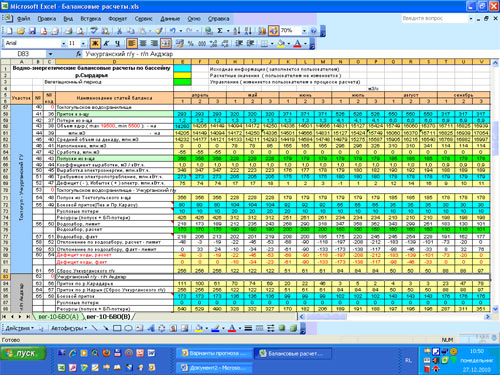
Task: Expand the Name Box D83 dropdown
Action: point(50,54)
